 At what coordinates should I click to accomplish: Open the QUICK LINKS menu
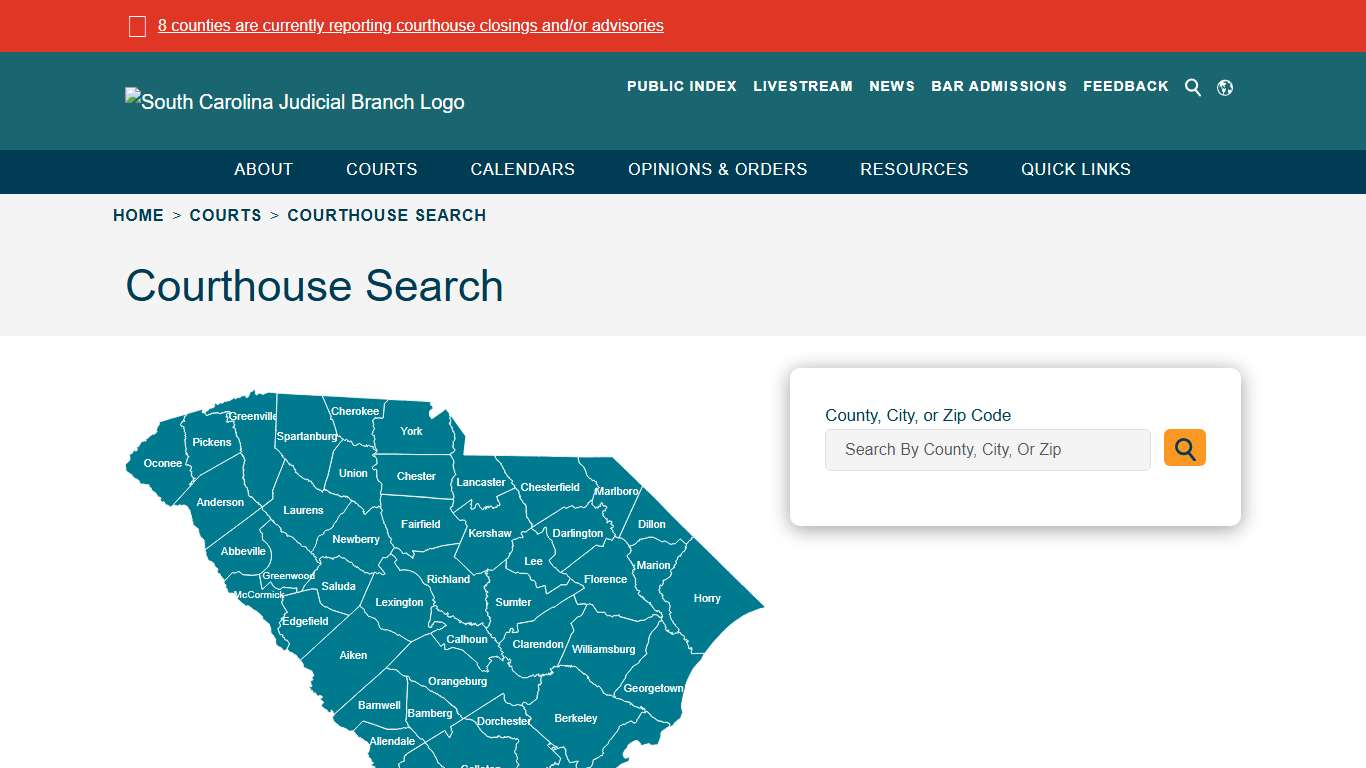point(1075,169)
